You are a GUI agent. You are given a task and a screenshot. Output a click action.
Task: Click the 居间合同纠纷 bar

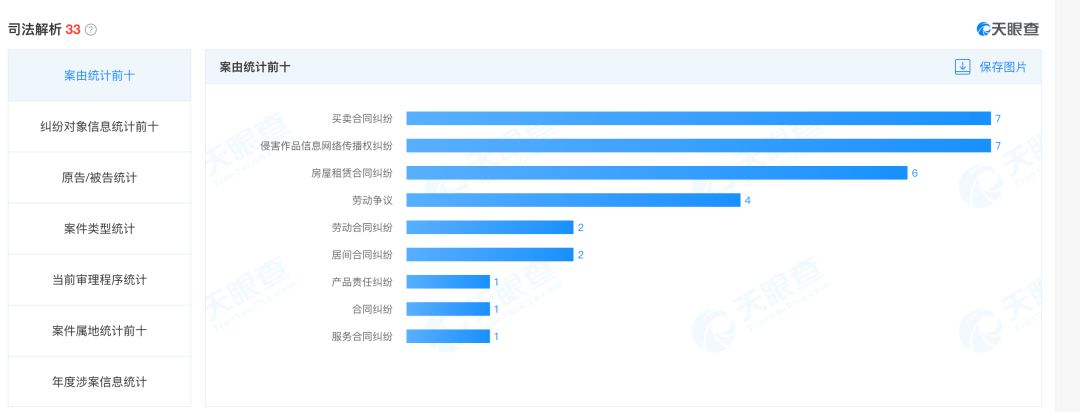coord(489,254)
